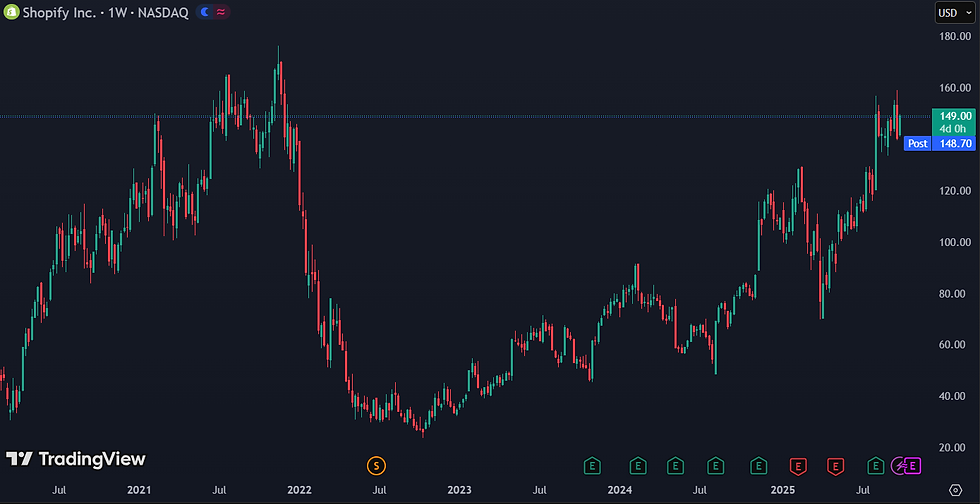Viewport: 980px width, 504px height.
Task: Open the magenta upcoming earnings E marker
Action: (913, 465)
